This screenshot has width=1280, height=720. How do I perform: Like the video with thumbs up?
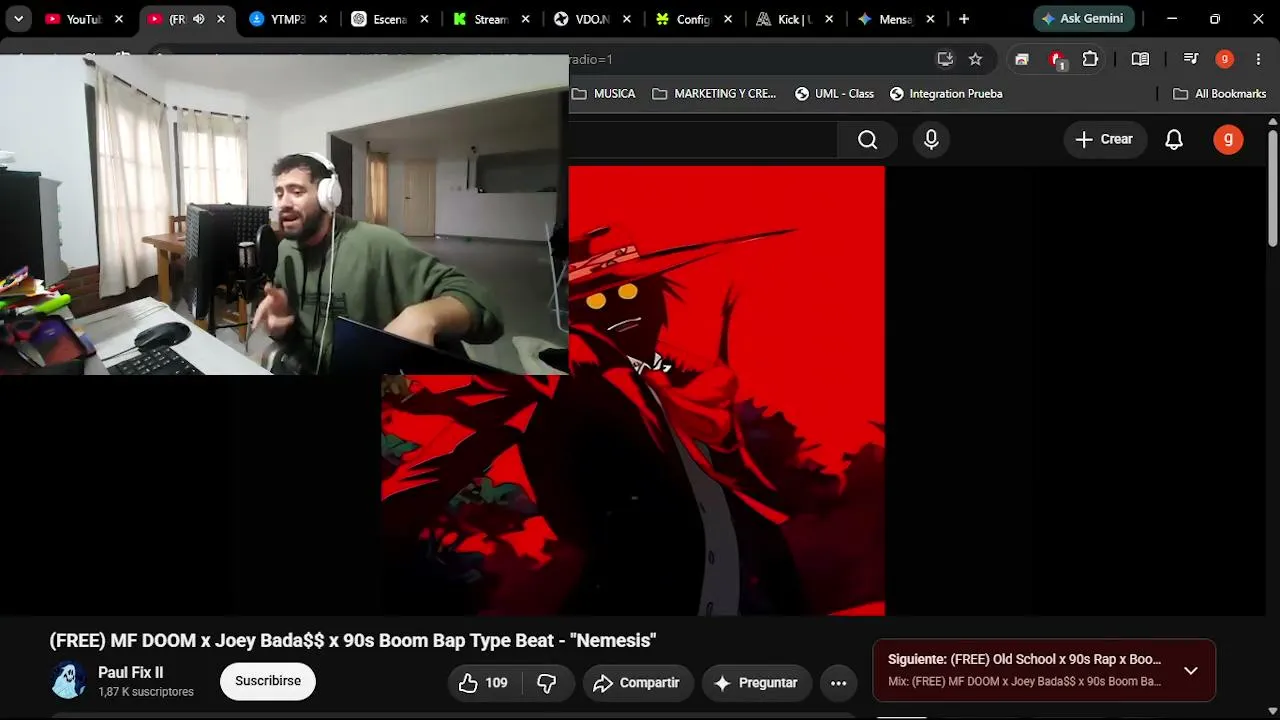point(483,683)
